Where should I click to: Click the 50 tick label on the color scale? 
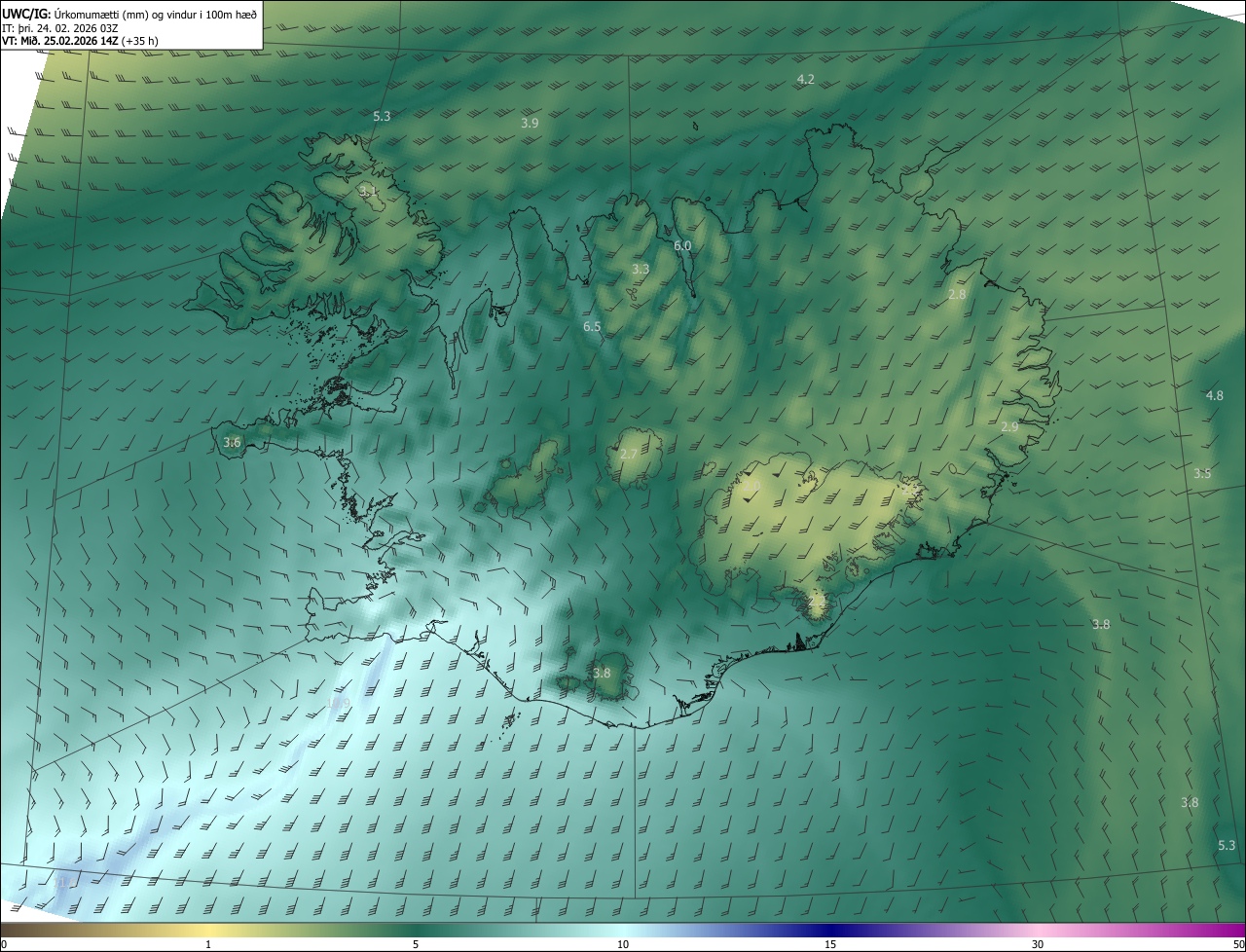pyautogui.click(x=1238, y=944)
